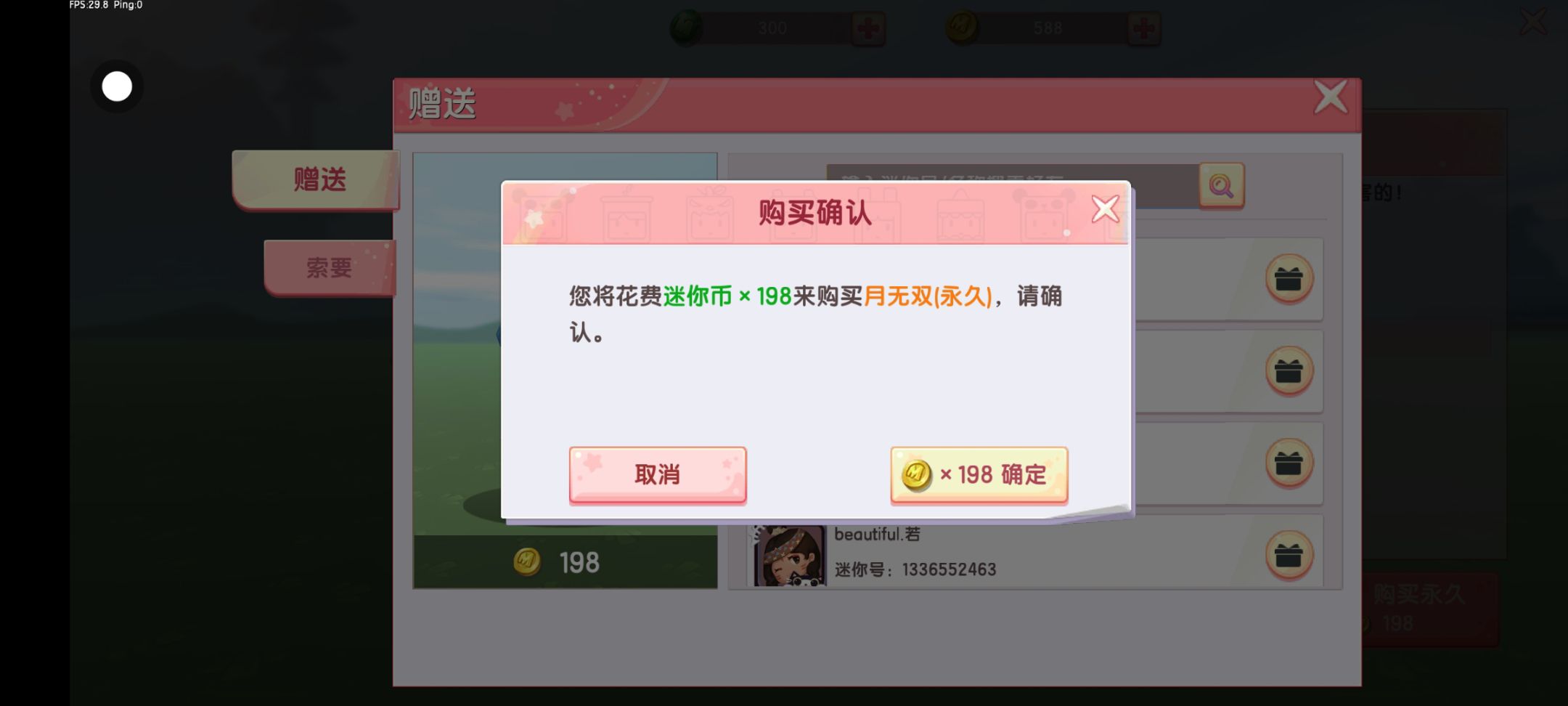Cancel purchase with 取消 button
Screen dimensions: 1568x706
(658, 475)
